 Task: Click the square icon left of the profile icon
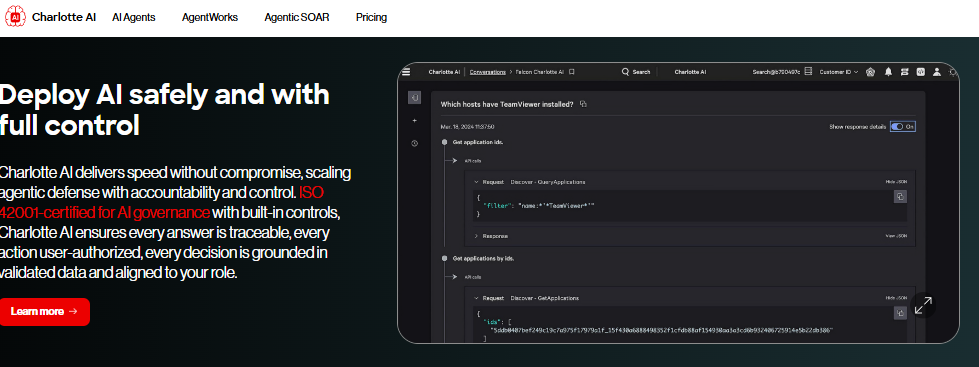click(920, 72)
